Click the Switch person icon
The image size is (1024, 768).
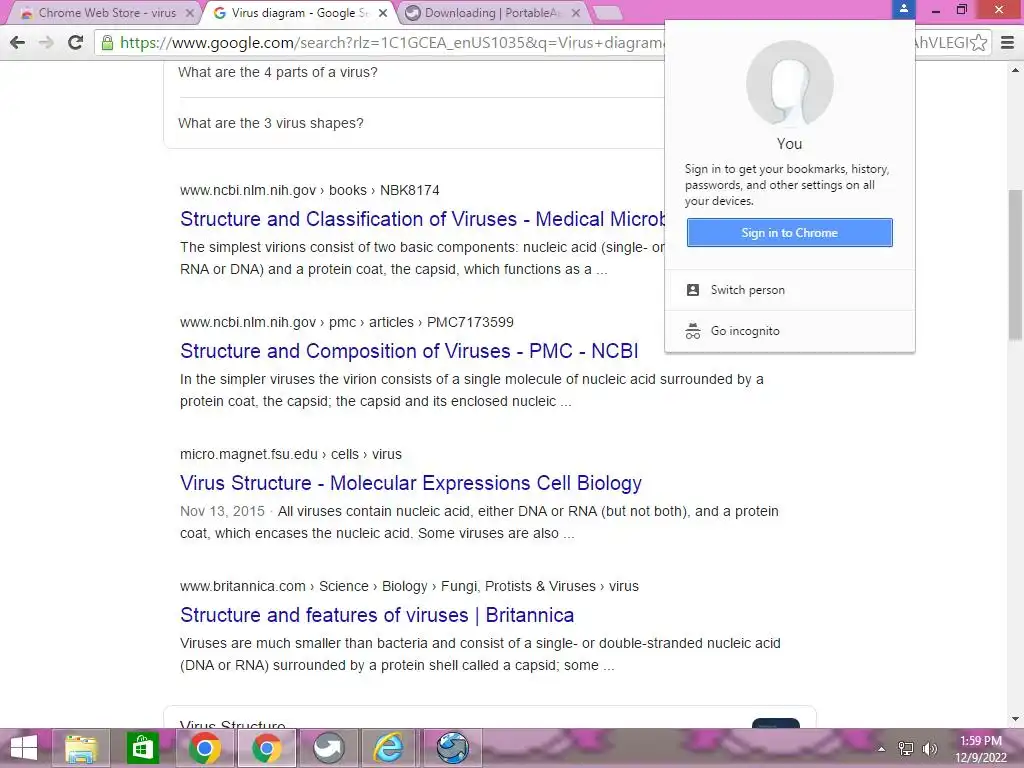pyautogui.click(x=693, y=290)
